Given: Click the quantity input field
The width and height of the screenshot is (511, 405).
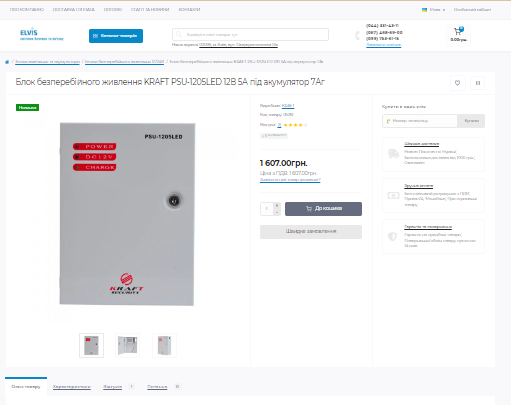Looking at the screenshot, I should (267, 209).
